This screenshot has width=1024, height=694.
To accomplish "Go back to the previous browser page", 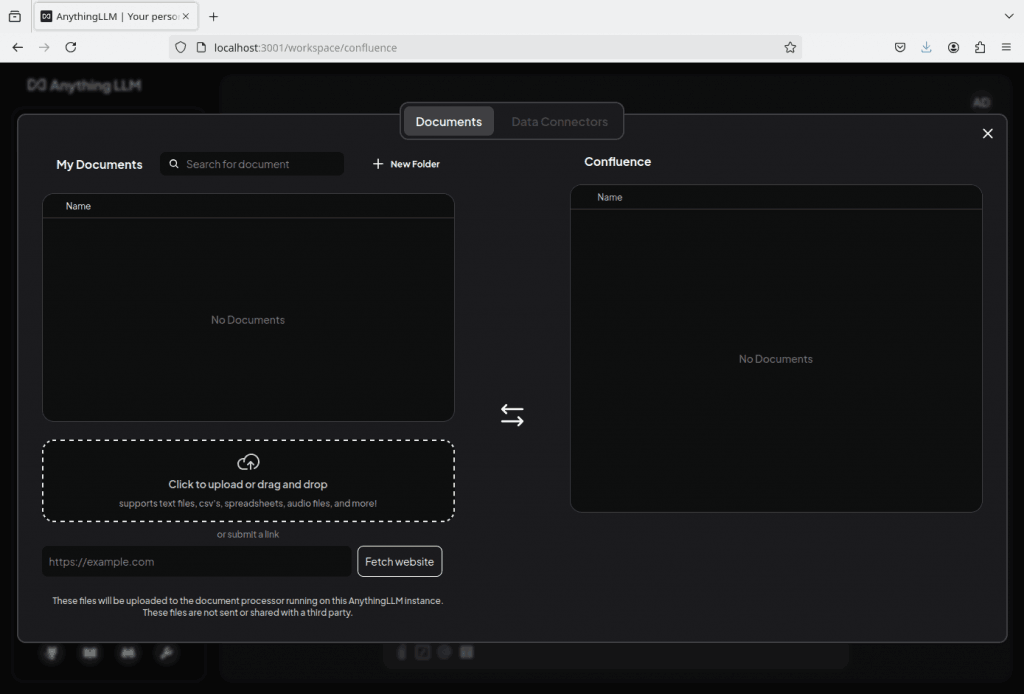I will point(18,47).
